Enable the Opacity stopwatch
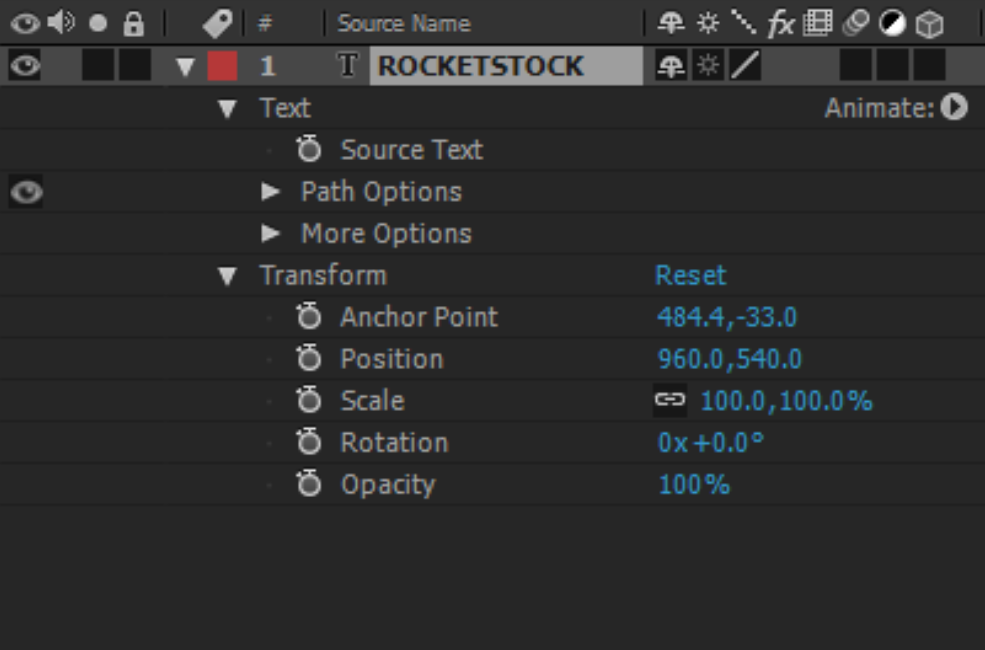 308,484
